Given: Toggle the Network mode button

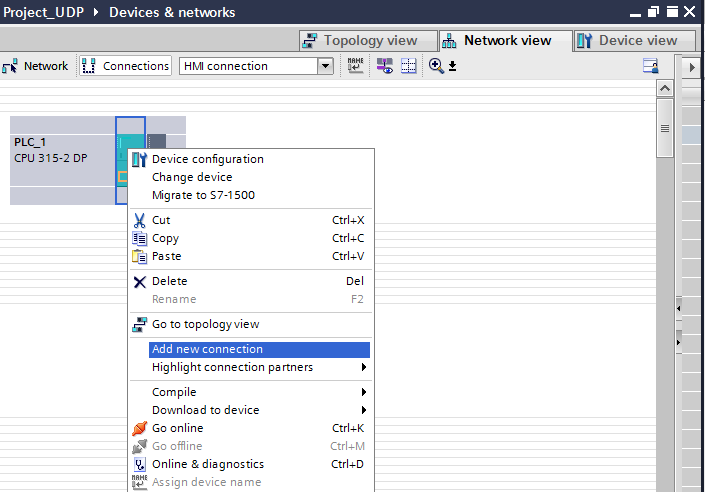Looking at the screenshot, I should (x=35, y=66).
